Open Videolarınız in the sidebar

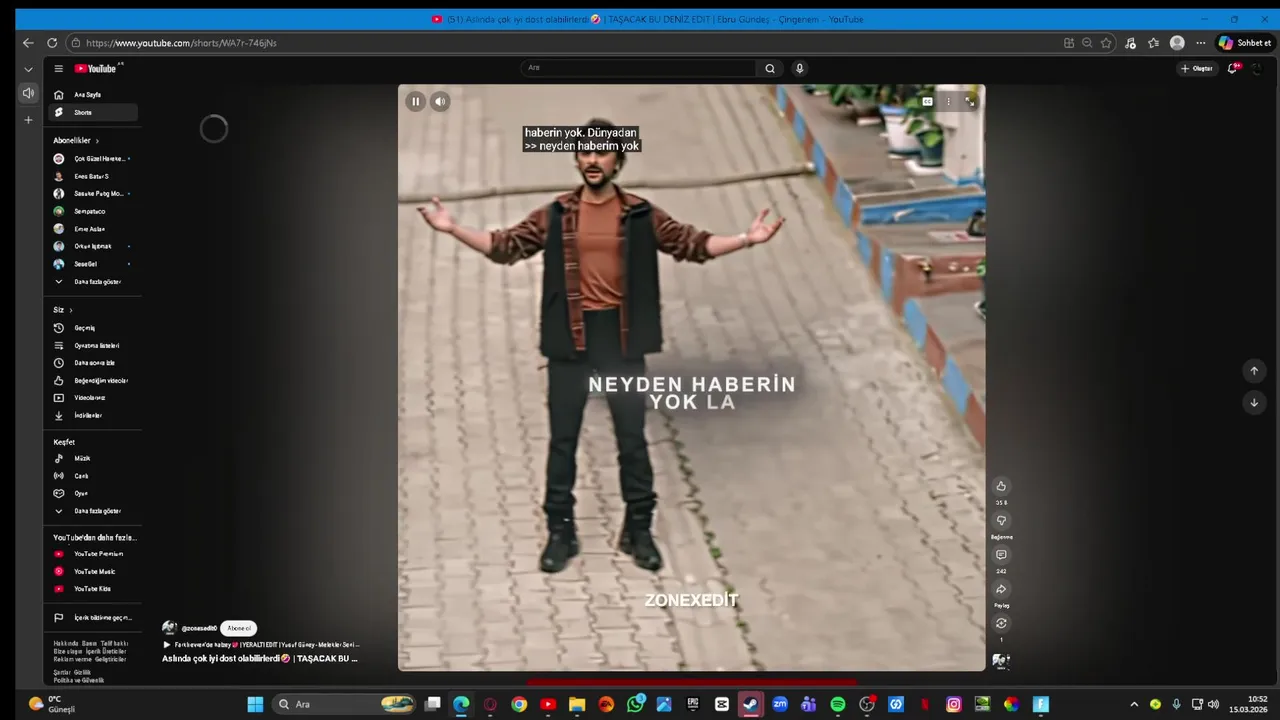91,398
